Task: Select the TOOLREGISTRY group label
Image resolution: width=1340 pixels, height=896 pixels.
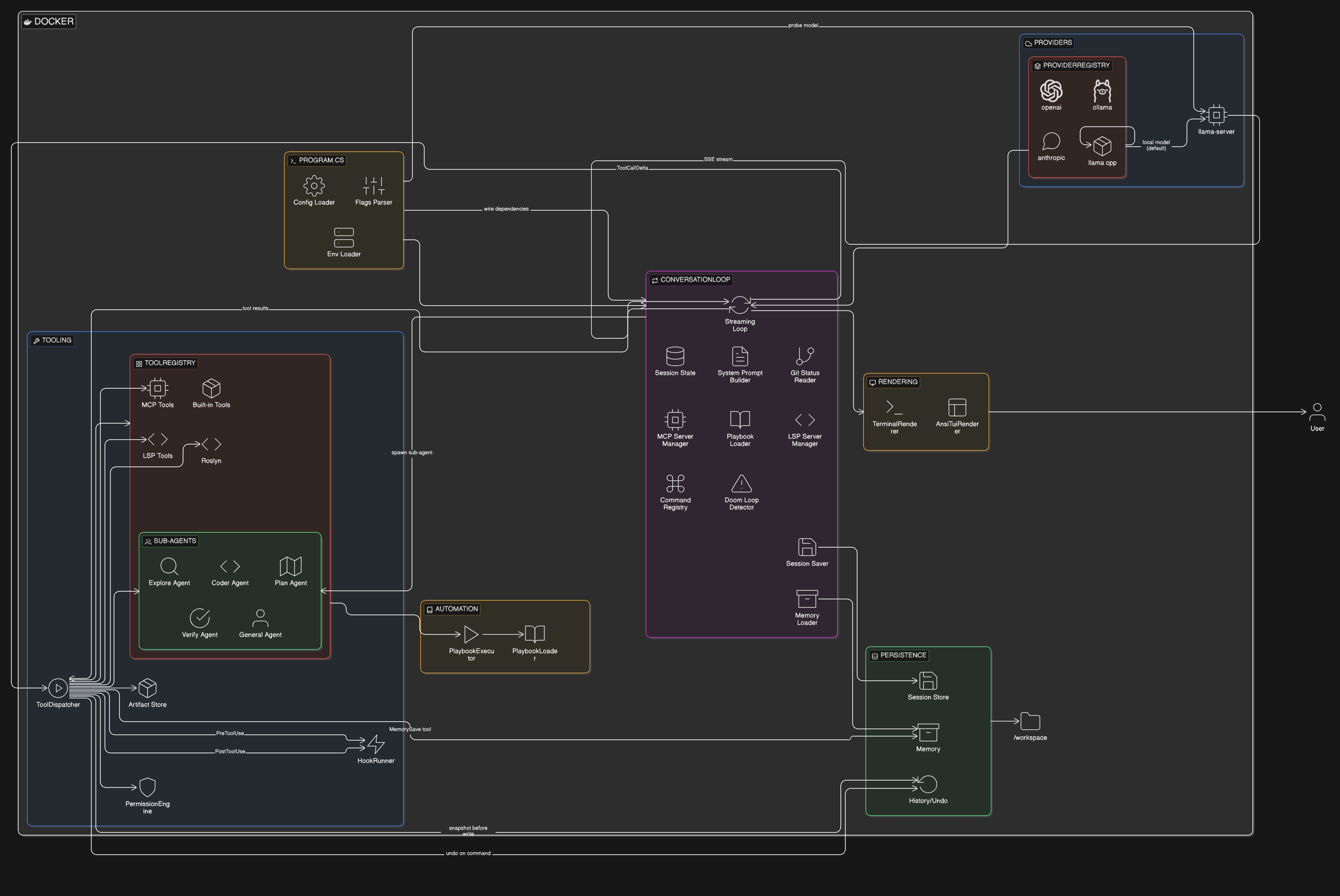Action: [x=165, y=363]
